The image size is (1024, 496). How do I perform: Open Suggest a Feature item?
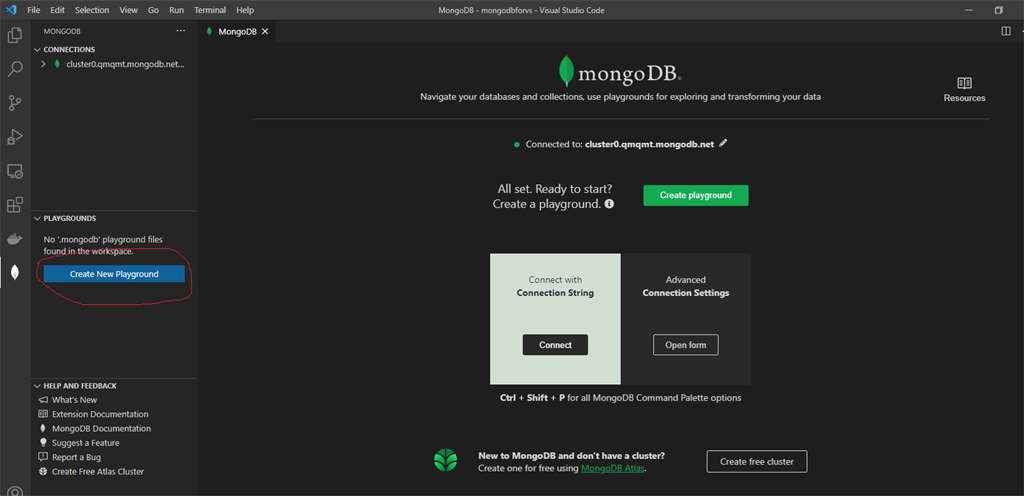point(86,443)
